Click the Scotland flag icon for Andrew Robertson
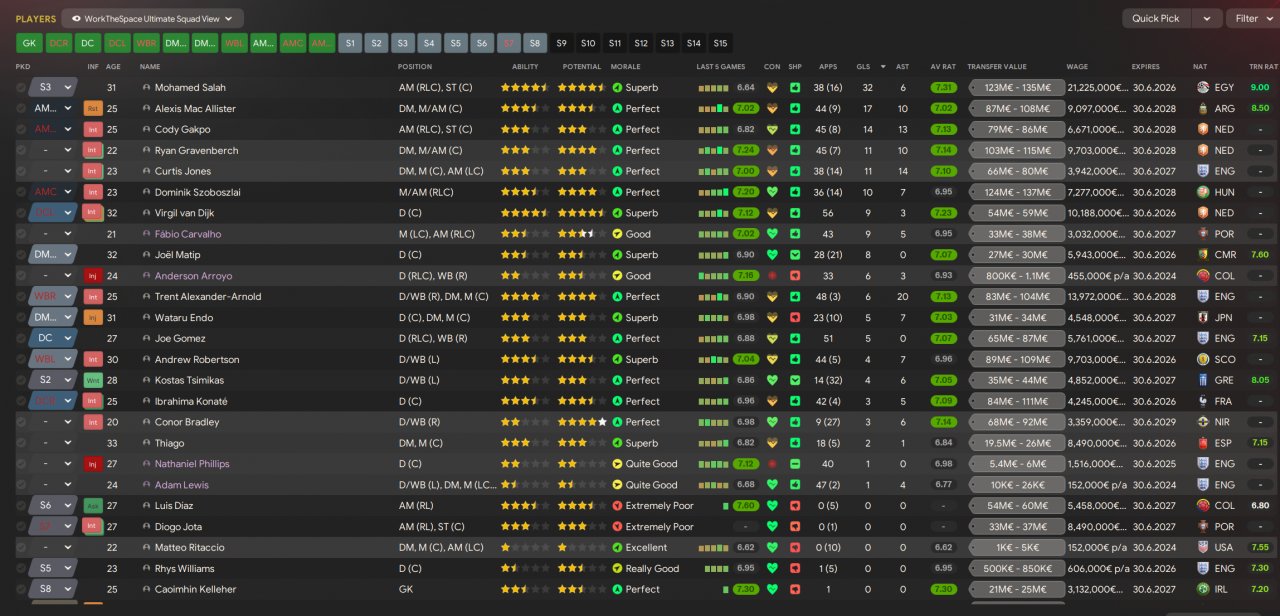 click(1201, 359)
